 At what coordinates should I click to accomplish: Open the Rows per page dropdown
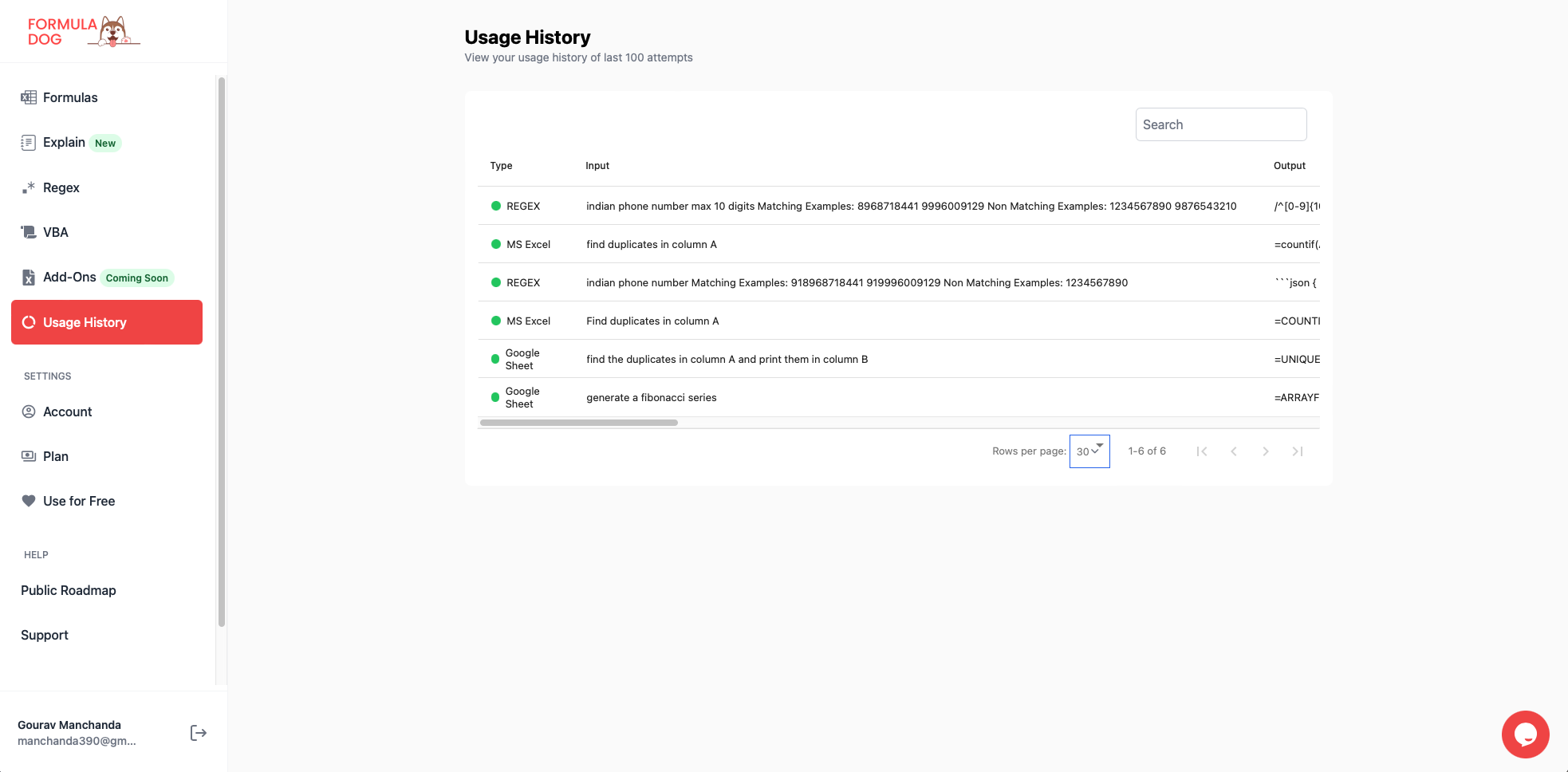(1089, 451)
